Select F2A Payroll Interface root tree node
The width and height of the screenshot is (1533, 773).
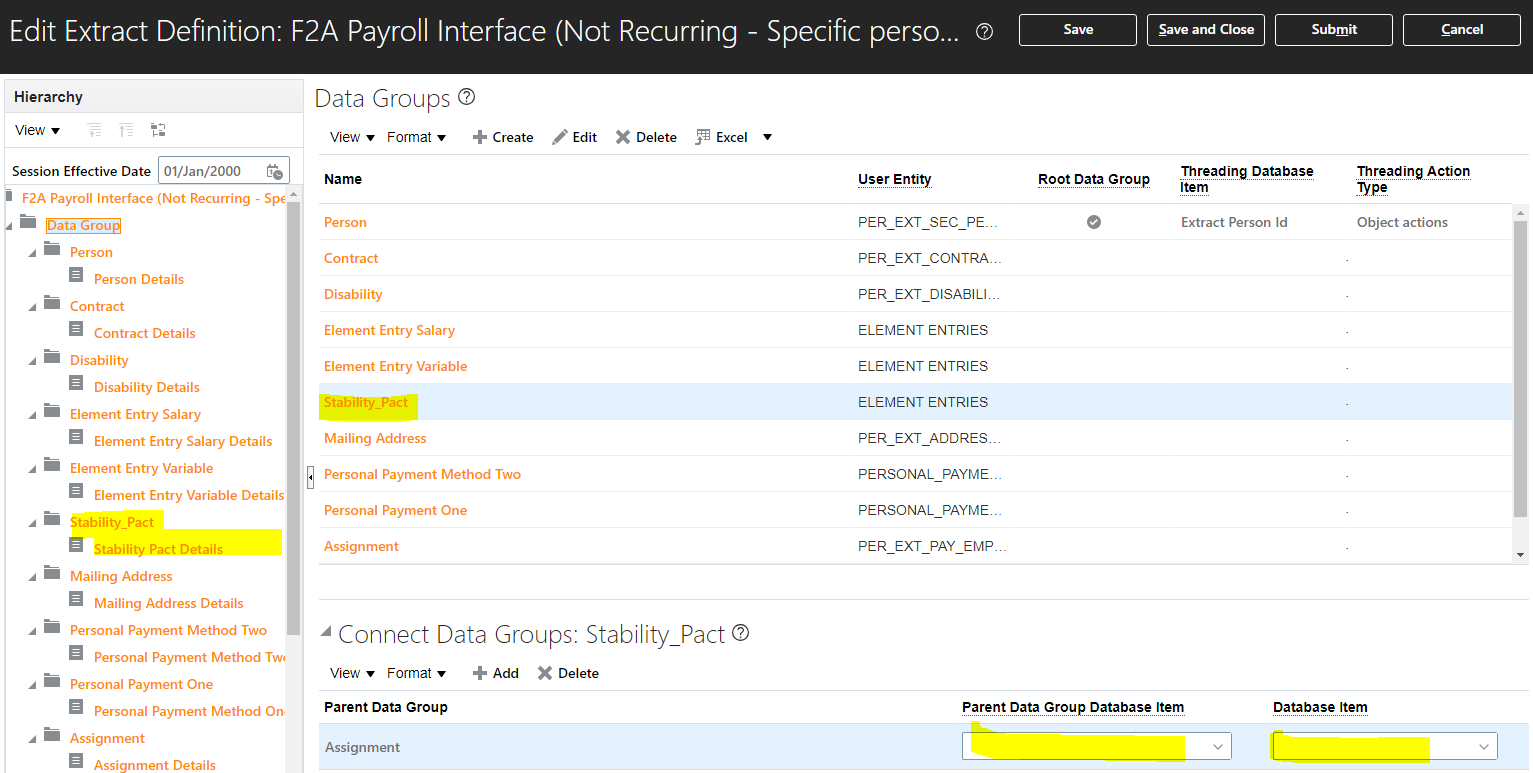[x=154, y=198]
